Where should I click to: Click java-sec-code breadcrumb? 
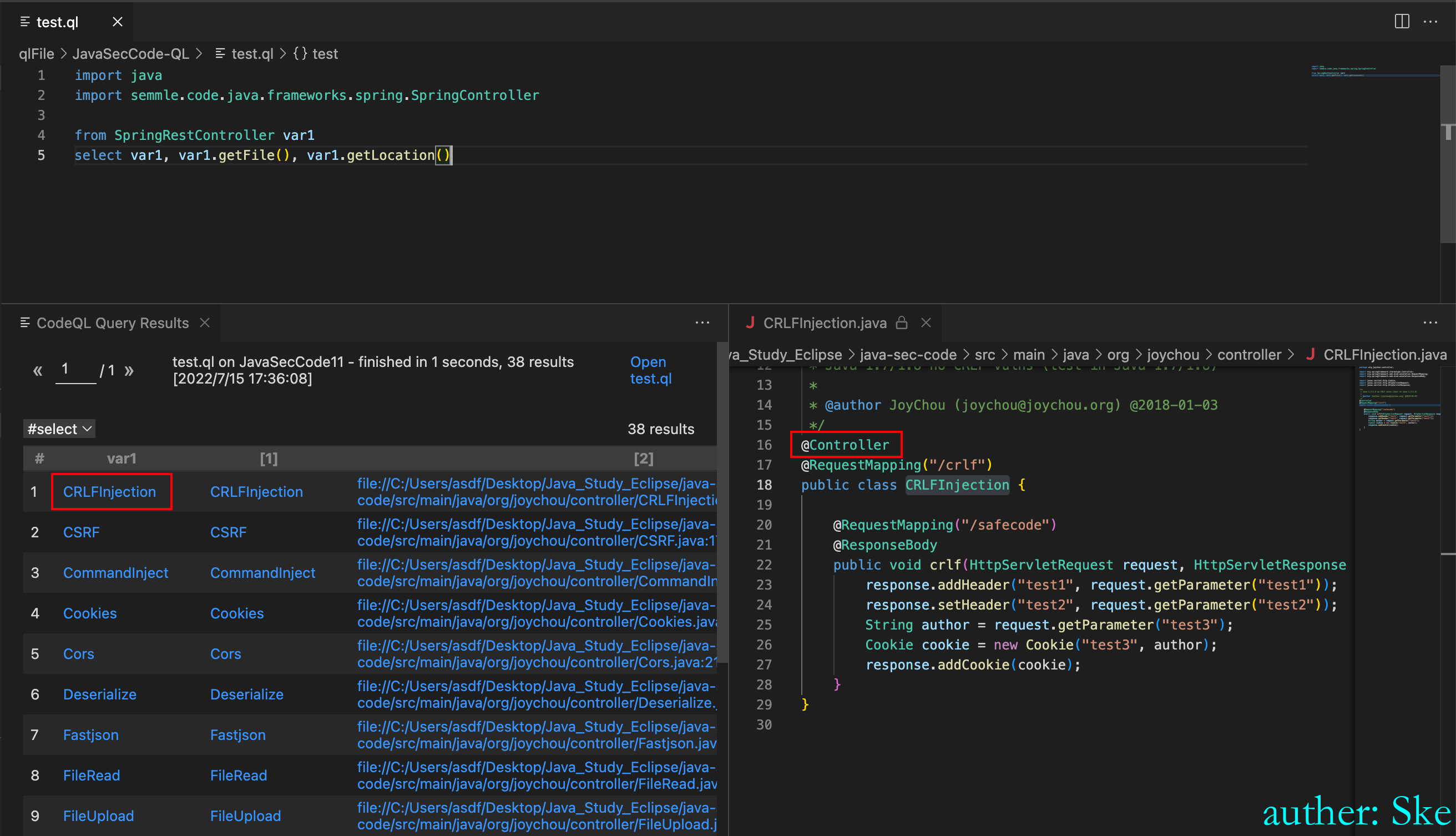point(907,354)
